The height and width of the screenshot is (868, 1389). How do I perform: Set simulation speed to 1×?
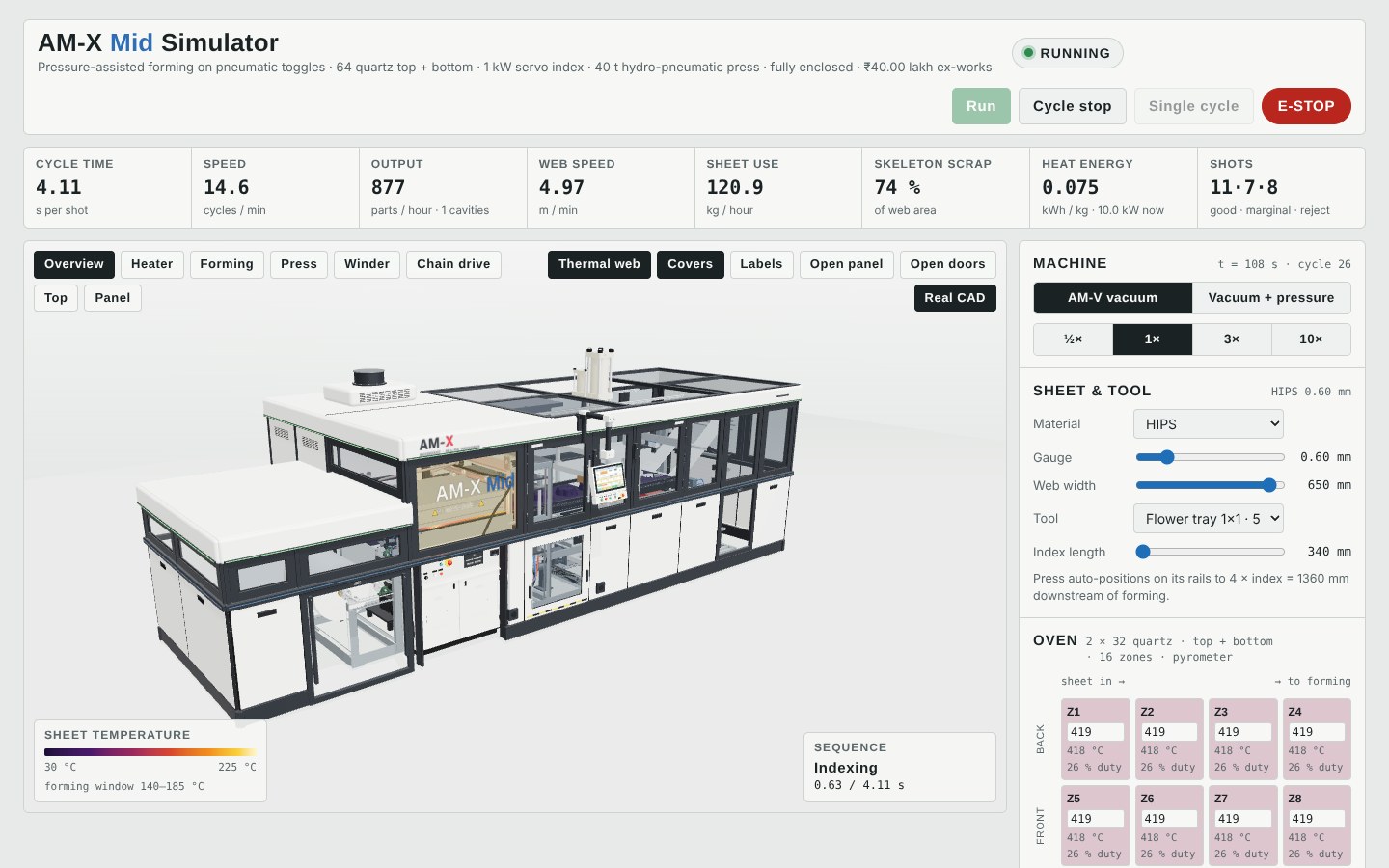coord(1153,339)
